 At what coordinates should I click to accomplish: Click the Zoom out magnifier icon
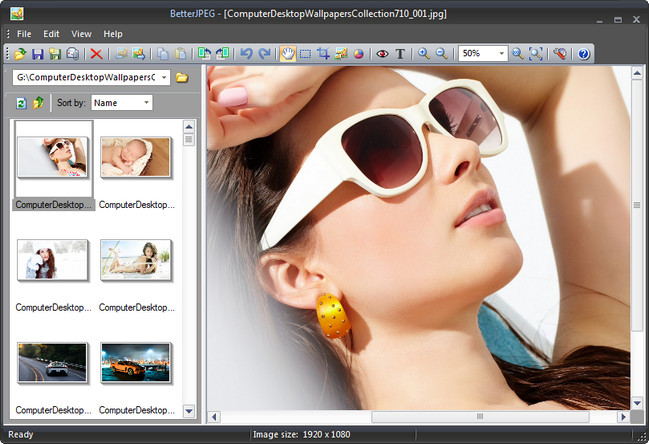pyautogui.click(x=441, y=54)
